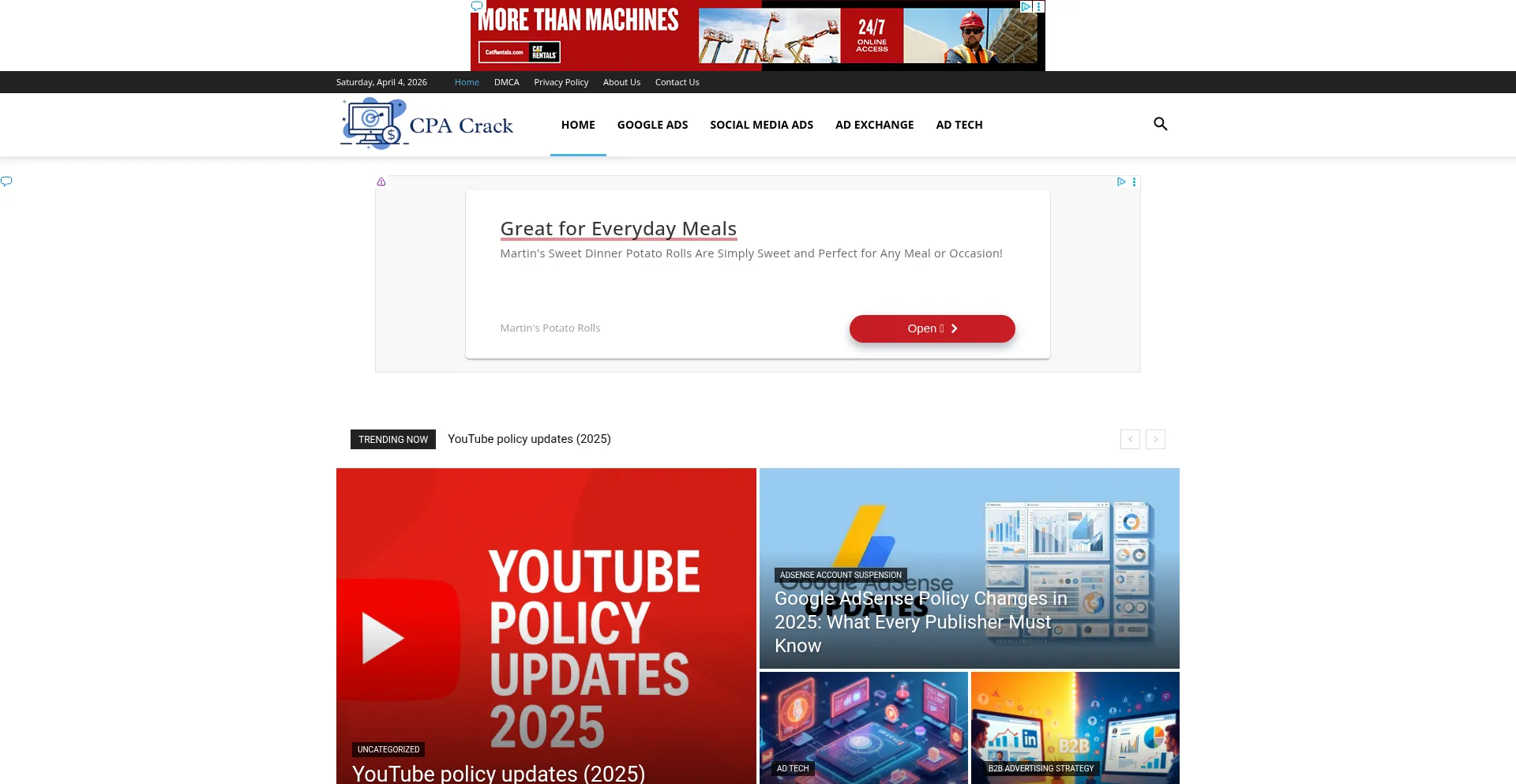This screenshot has width=1516, height=784.
Task: Open the AD EXCHANGE menu item
Action: [x=874, y=125]
